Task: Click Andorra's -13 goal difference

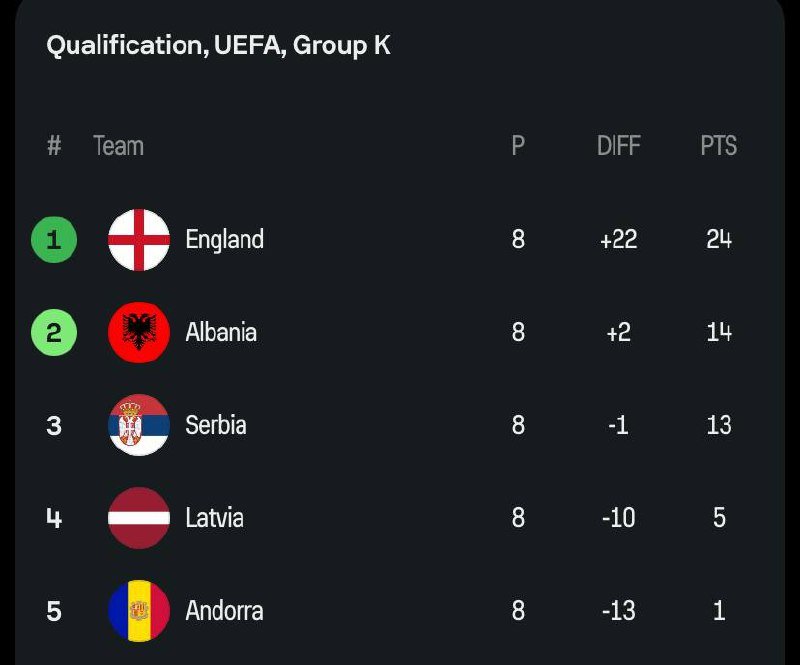Action: point(618,610)
